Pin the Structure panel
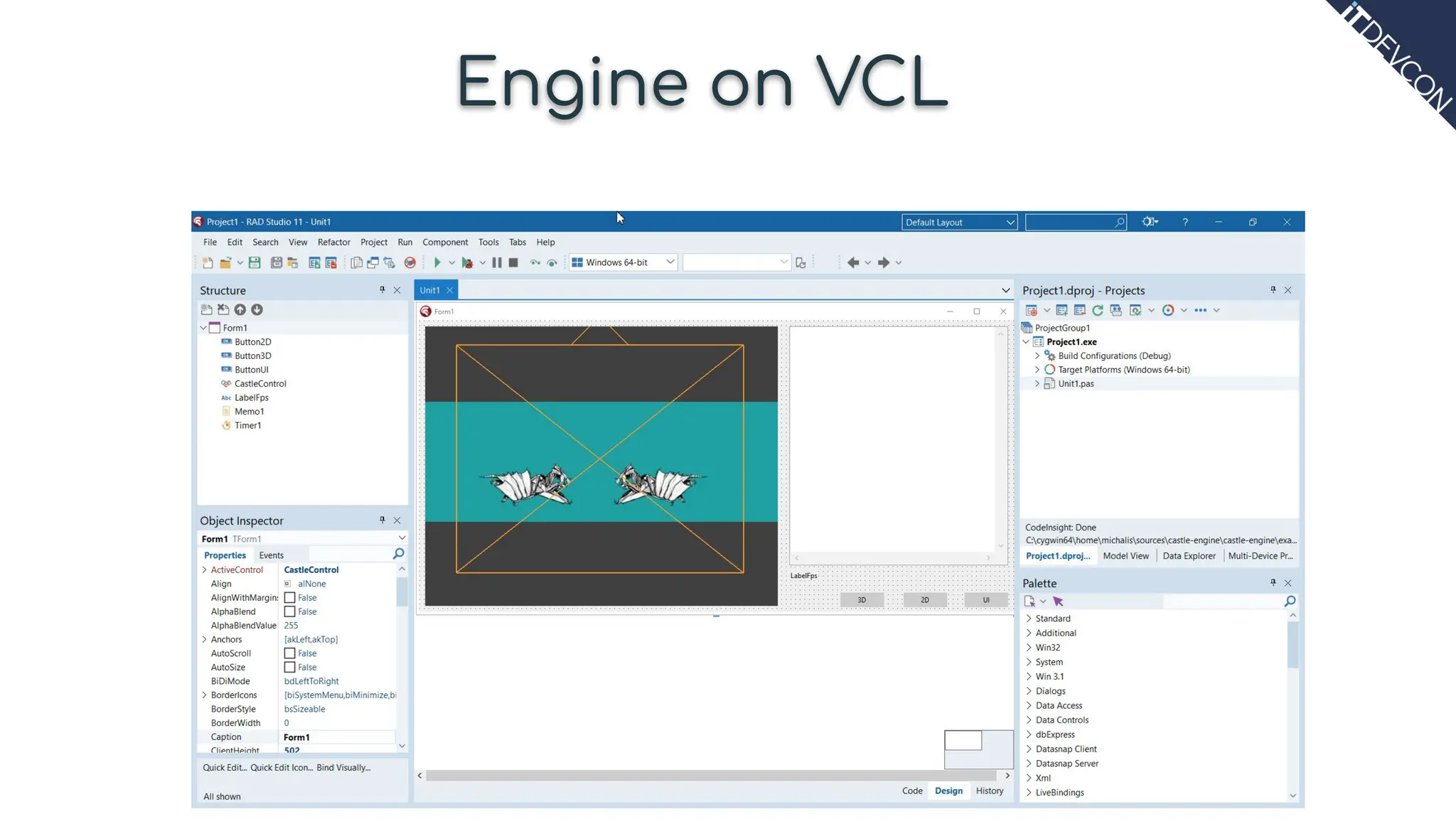The height and width of the screenshot is (819, 1456). pyautogui.click(x=382, y=289)
